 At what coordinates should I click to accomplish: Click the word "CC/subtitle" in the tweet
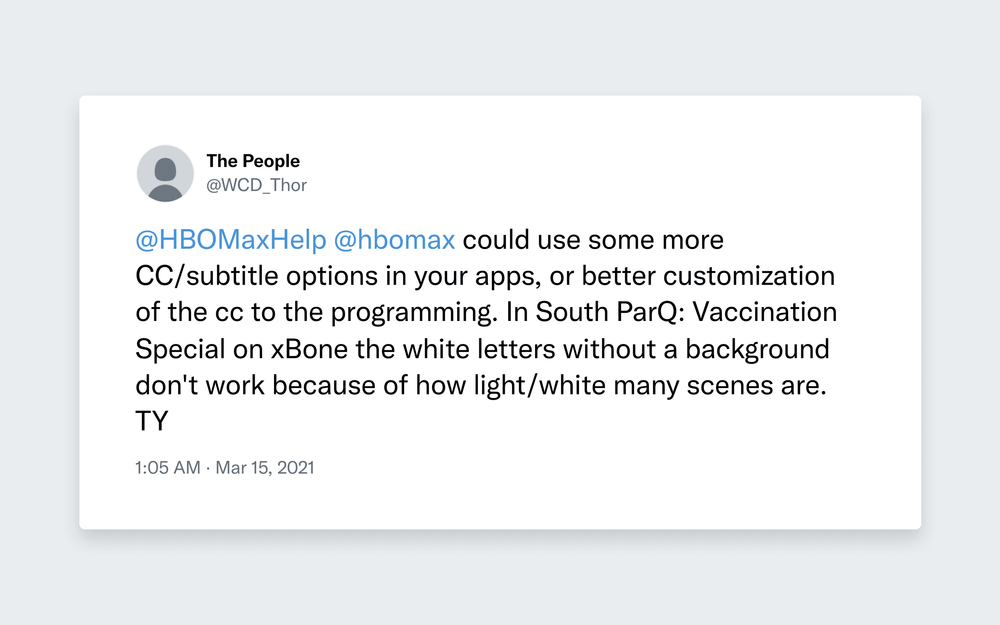[207, 276]
